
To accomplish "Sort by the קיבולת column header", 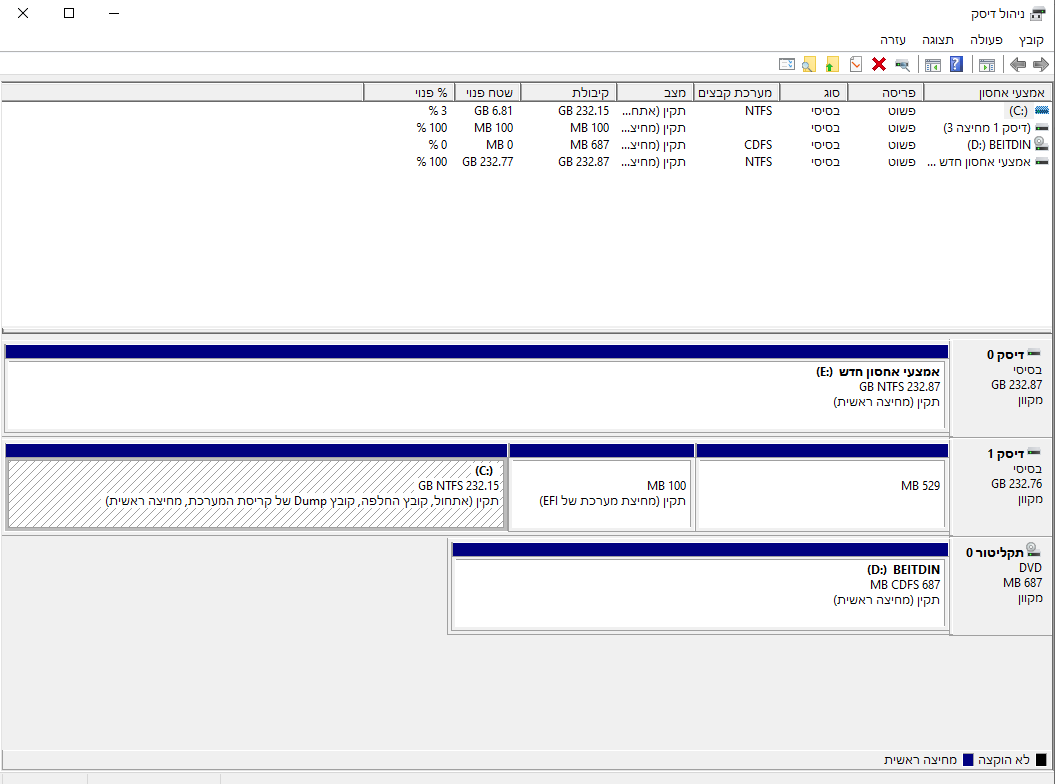I will tap(568, 92).
